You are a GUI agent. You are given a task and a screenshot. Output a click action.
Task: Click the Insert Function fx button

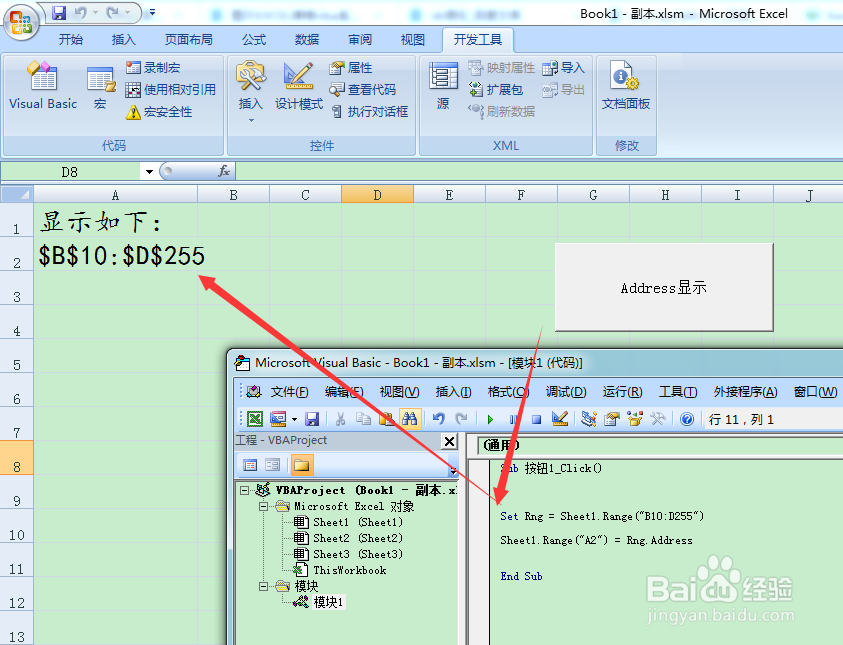click(x=224, y=171)
